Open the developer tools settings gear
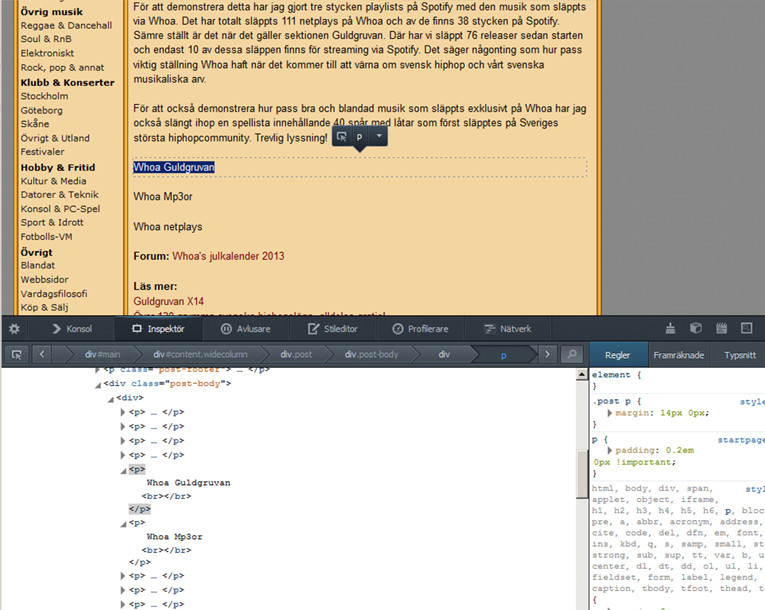765x610 pixels. (x=14, y=328)
